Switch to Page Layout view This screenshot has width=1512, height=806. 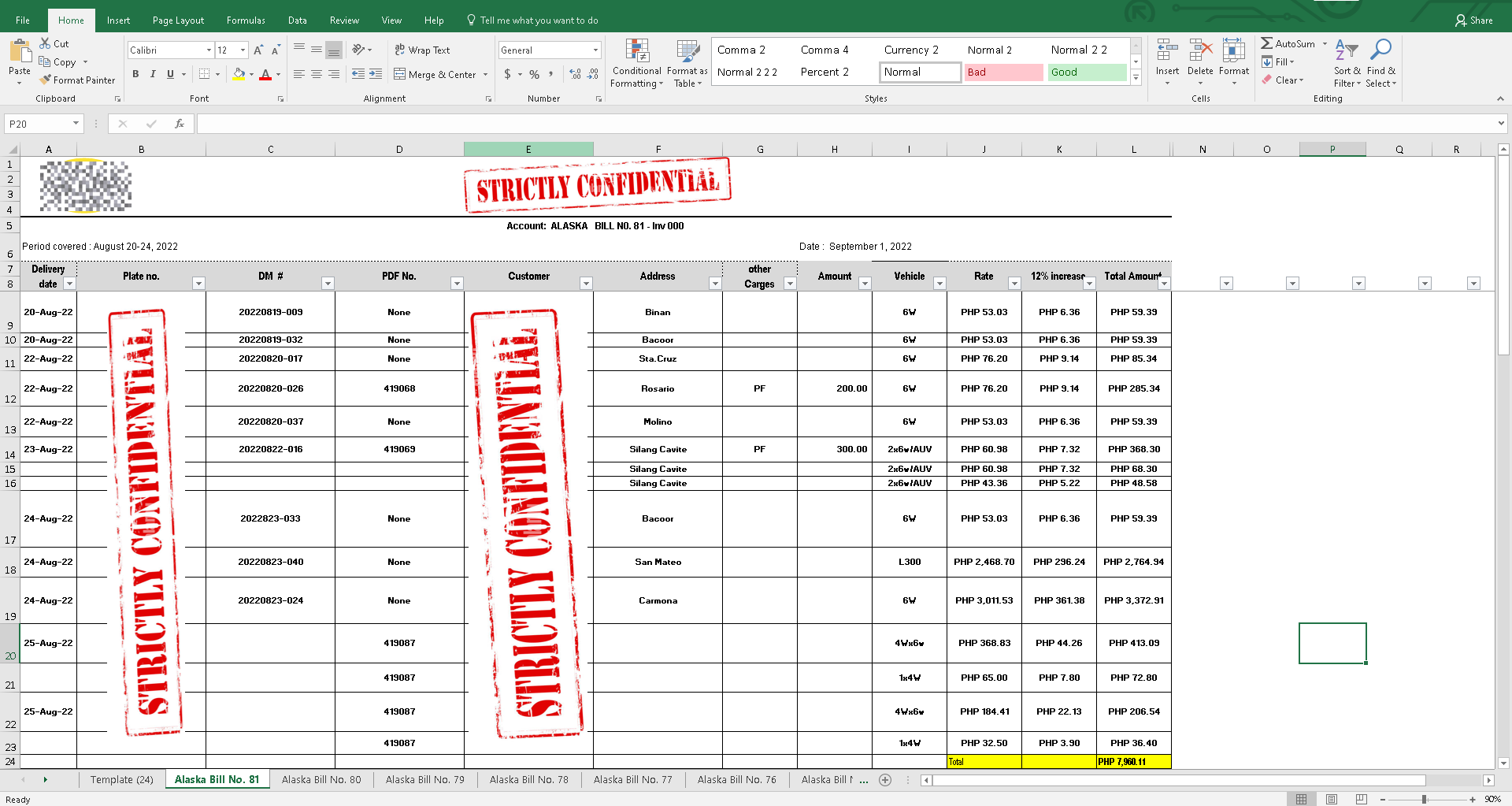tap(1332, 799)
